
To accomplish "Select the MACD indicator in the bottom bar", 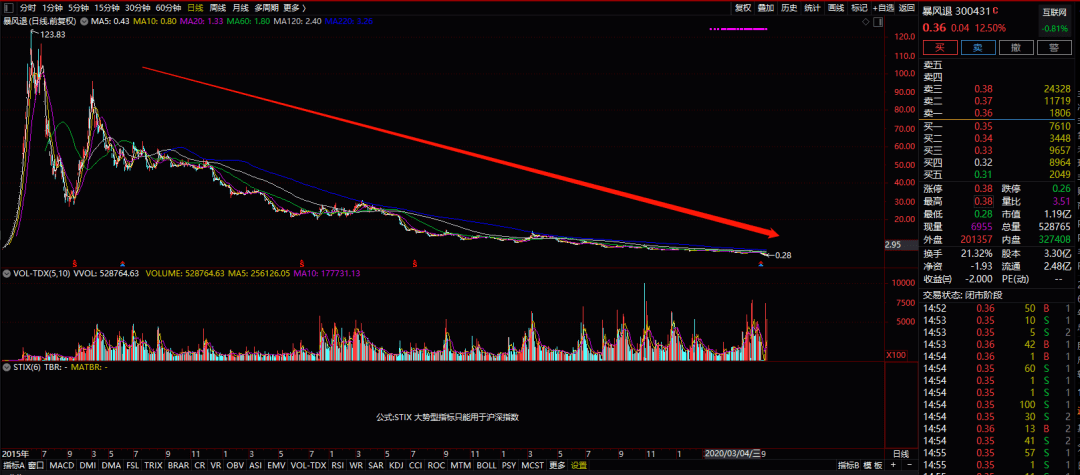I will pyautogui.click(x=62, y=465).
